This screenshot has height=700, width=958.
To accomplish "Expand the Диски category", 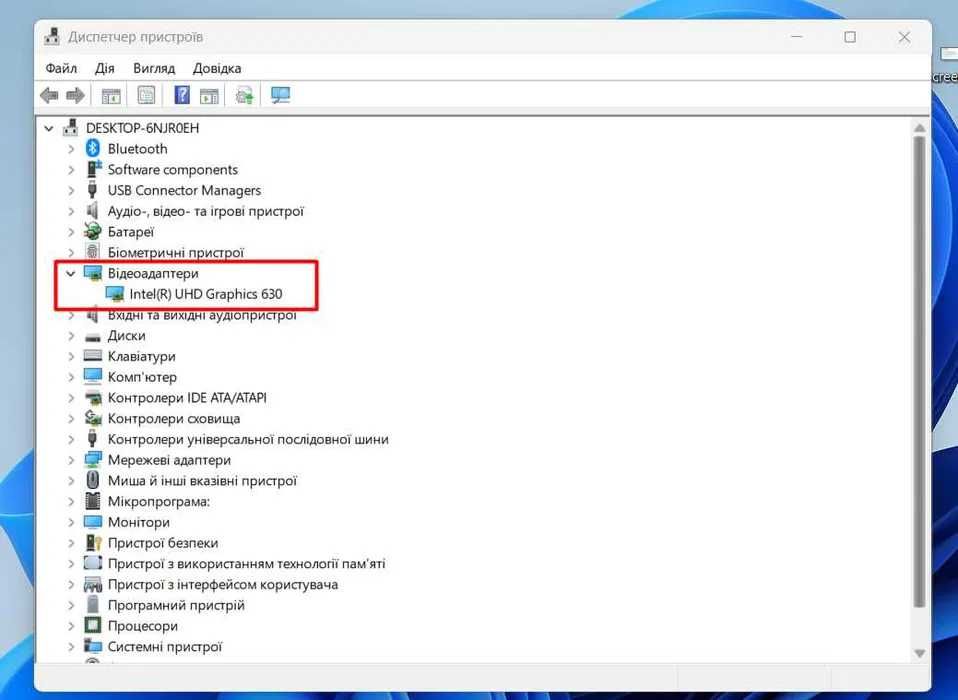I will [x=71, y=336].
